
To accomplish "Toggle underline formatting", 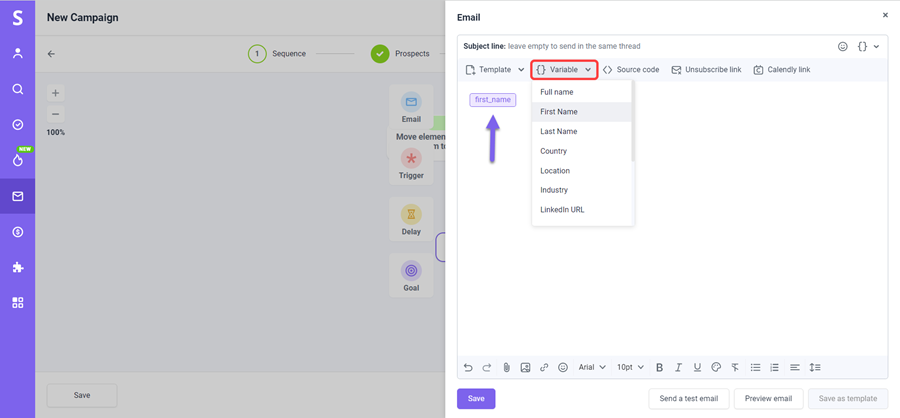I will click(x=697, y=367).
